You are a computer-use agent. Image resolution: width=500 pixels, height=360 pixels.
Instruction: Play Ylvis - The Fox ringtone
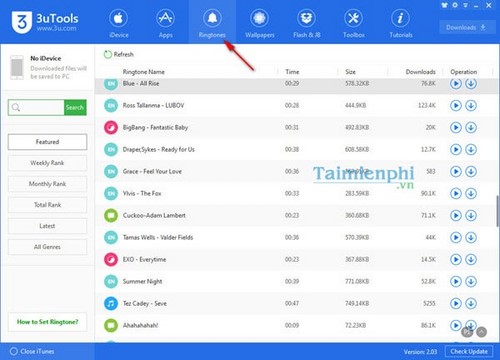pos(456,194)
